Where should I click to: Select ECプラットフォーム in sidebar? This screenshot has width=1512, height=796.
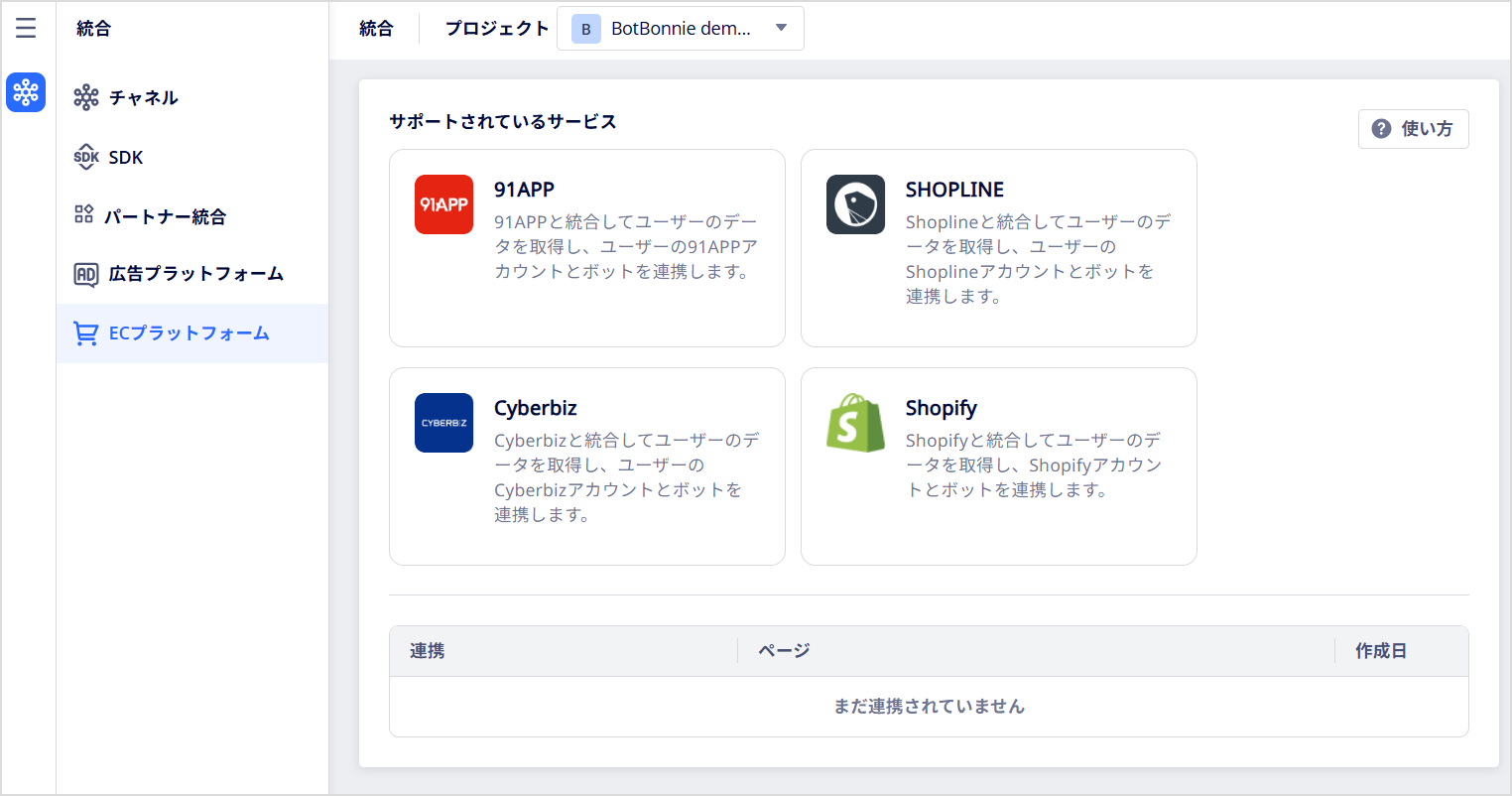coord(192,333)
